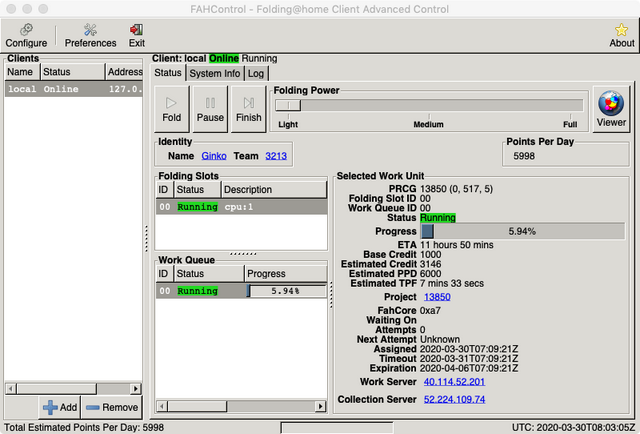Switch to the System Info tab

[x=214, y=73]
